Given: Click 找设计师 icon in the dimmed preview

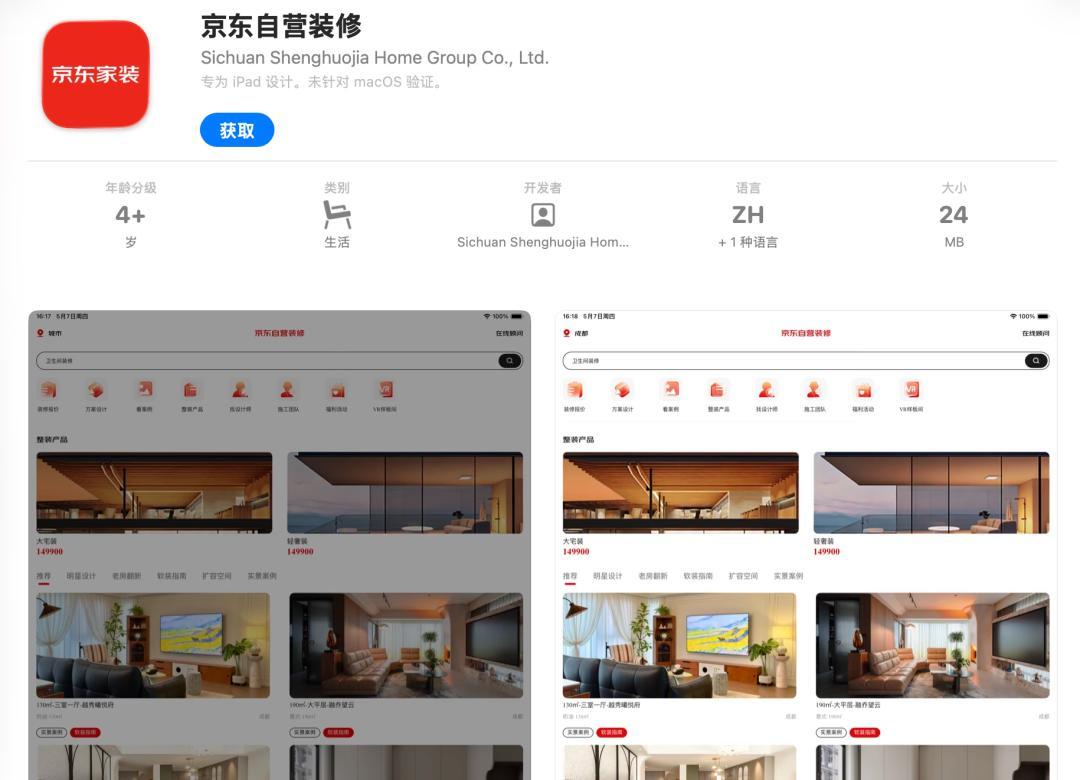Looking at the screenshot, I should pyautogui.click(x=240, y=390).
